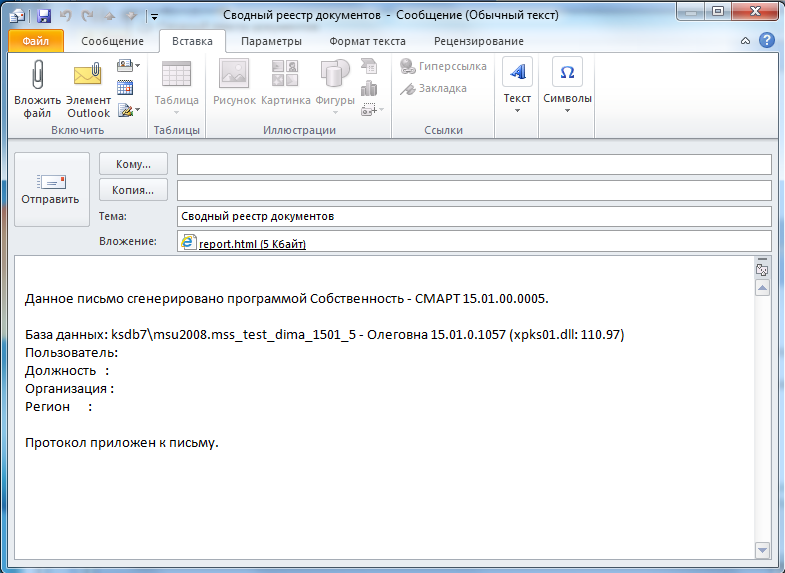Click into the Копия recipient field
The image size is (785, 573).
(474, 190)
